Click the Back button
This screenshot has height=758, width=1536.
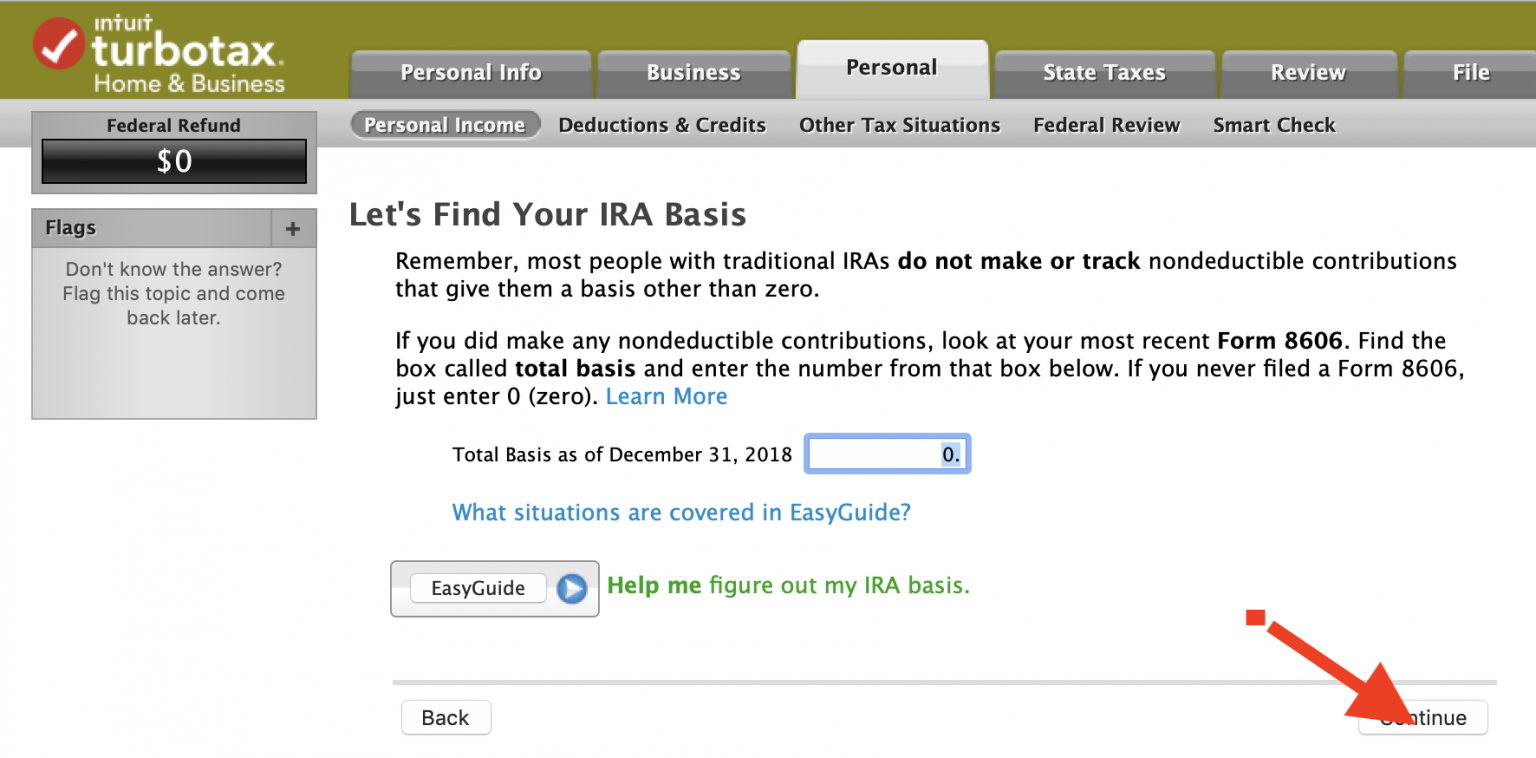[x=445, y=718]
